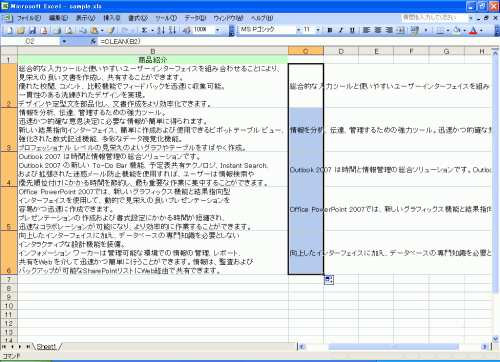Click the help question search box

pos(434,17)
